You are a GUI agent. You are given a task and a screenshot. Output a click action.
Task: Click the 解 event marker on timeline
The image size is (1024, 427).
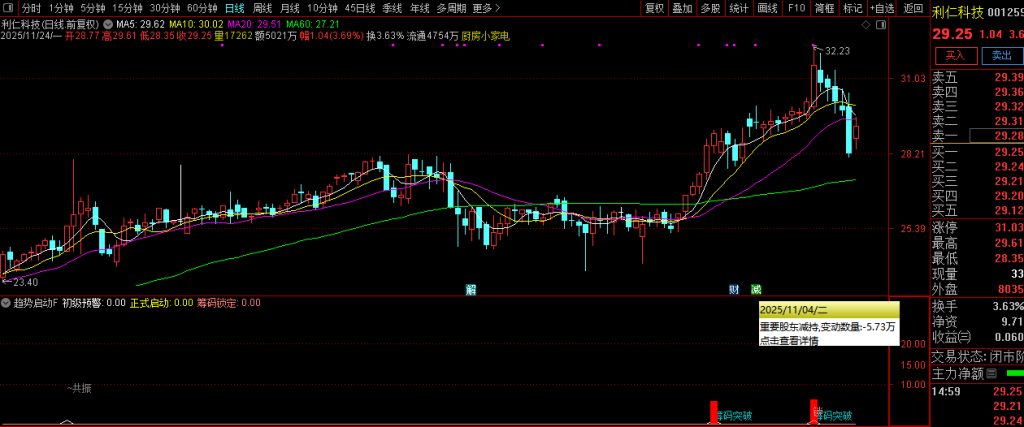coord(470,289)
